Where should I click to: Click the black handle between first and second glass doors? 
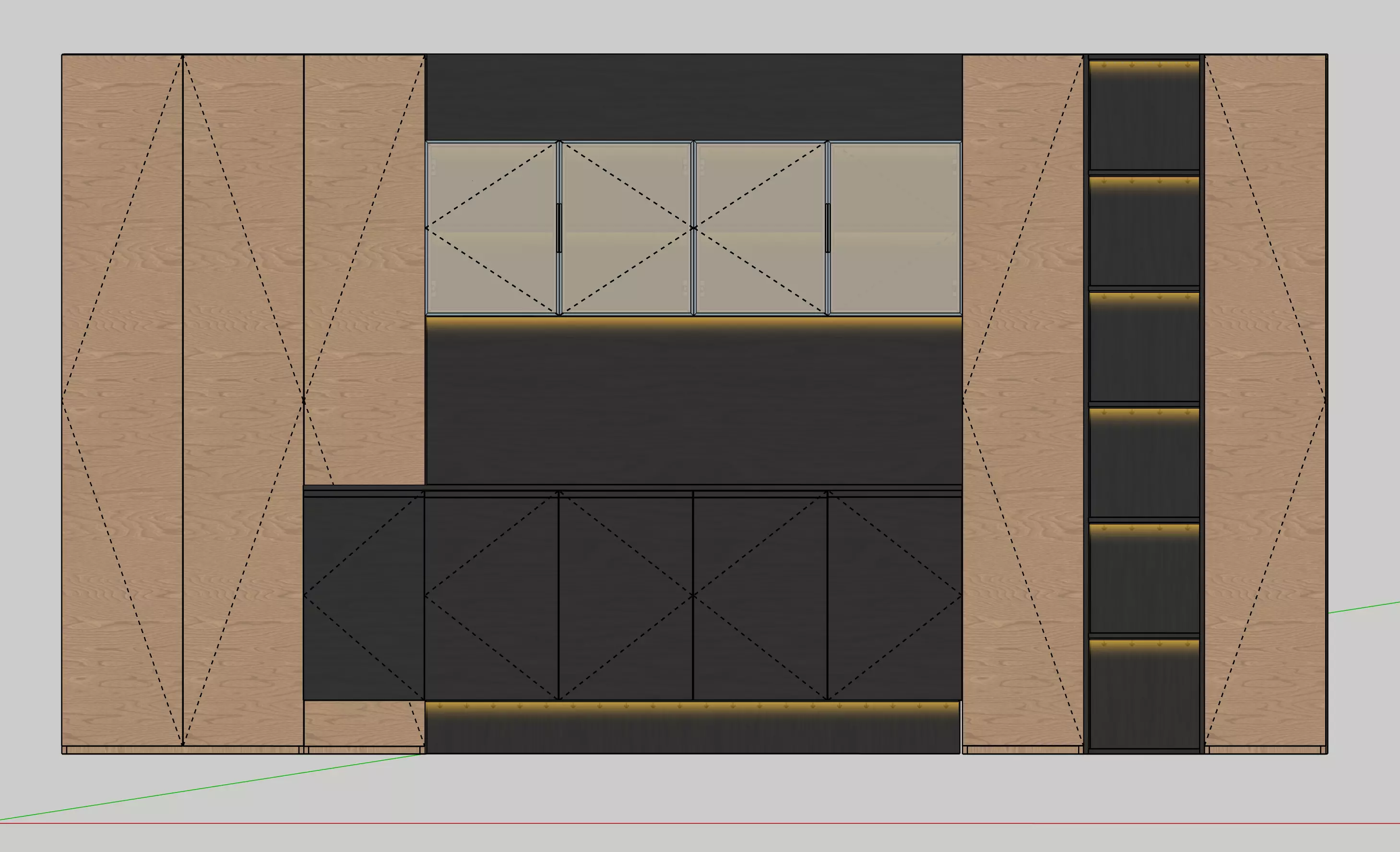pos(559,228)
